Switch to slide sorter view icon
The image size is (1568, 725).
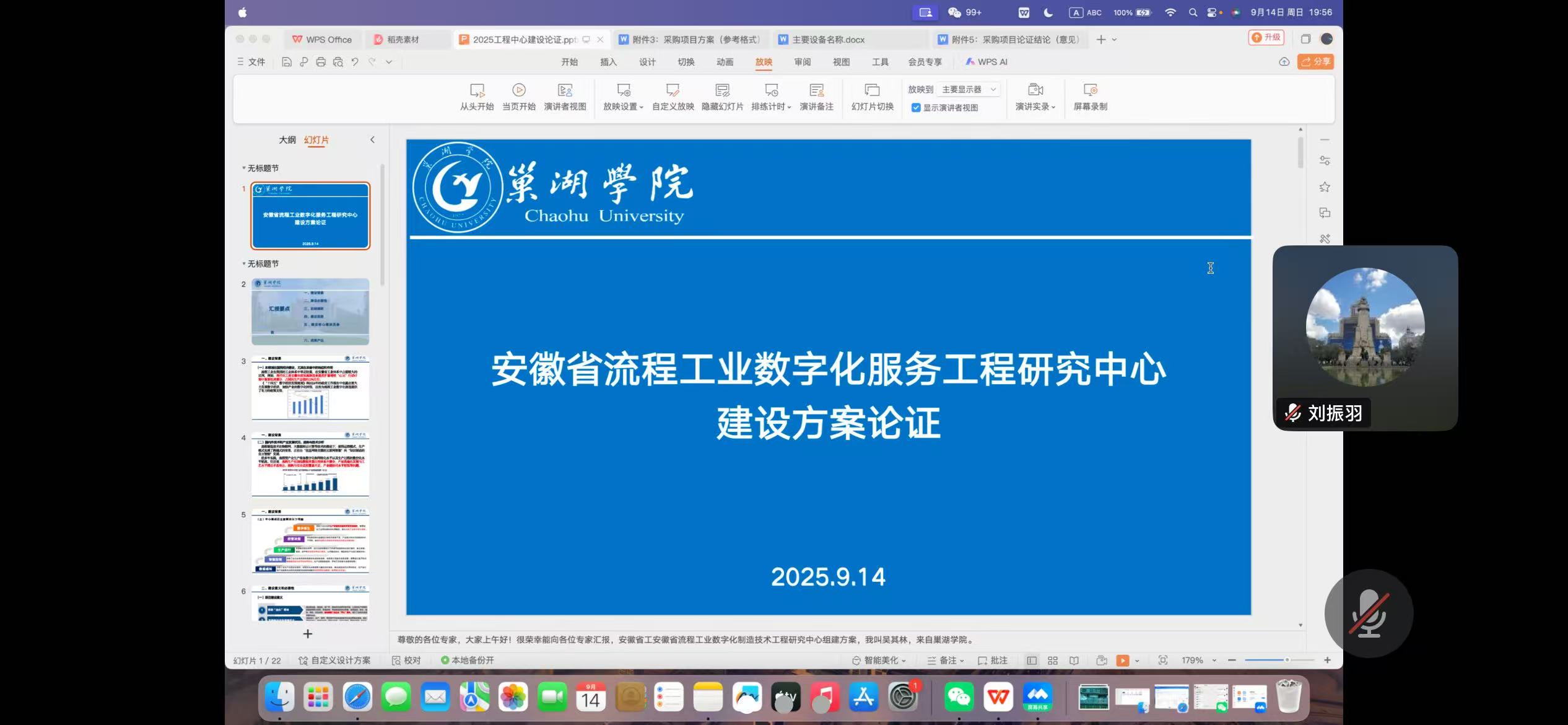point(1052,661)
